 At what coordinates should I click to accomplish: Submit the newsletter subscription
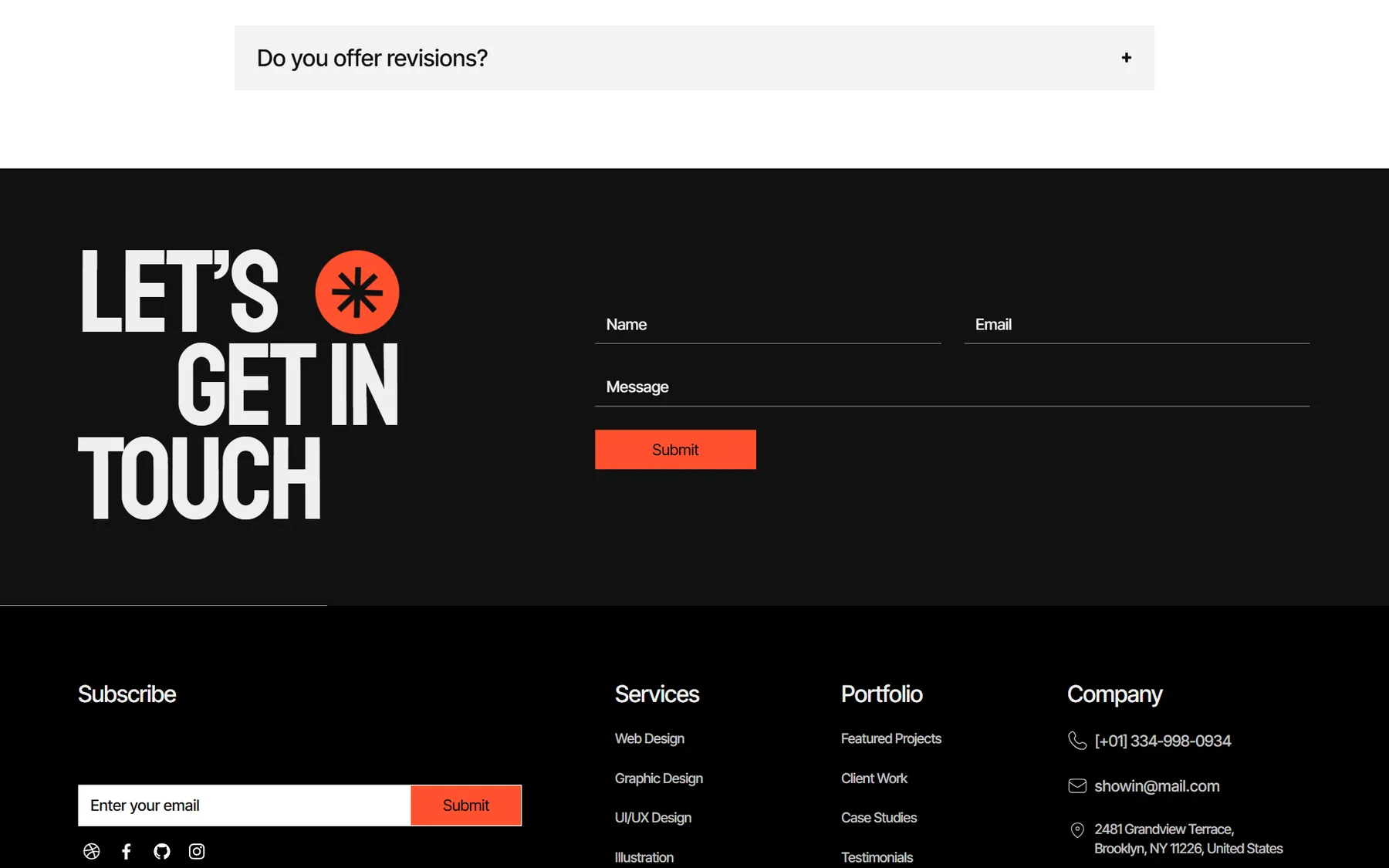coord(466,806)
